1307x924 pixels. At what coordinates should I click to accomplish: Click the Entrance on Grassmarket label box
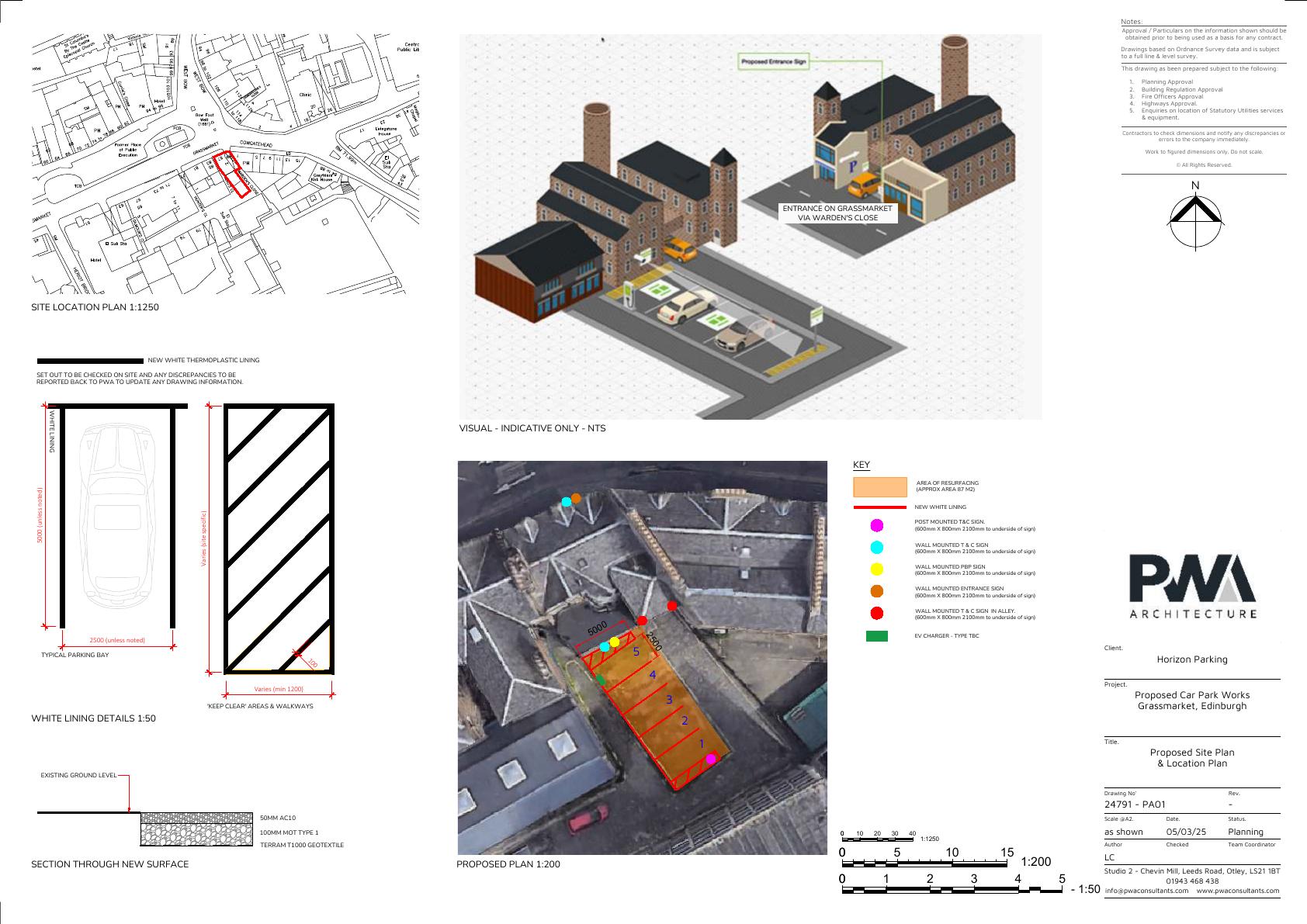(x=837, y=213)
